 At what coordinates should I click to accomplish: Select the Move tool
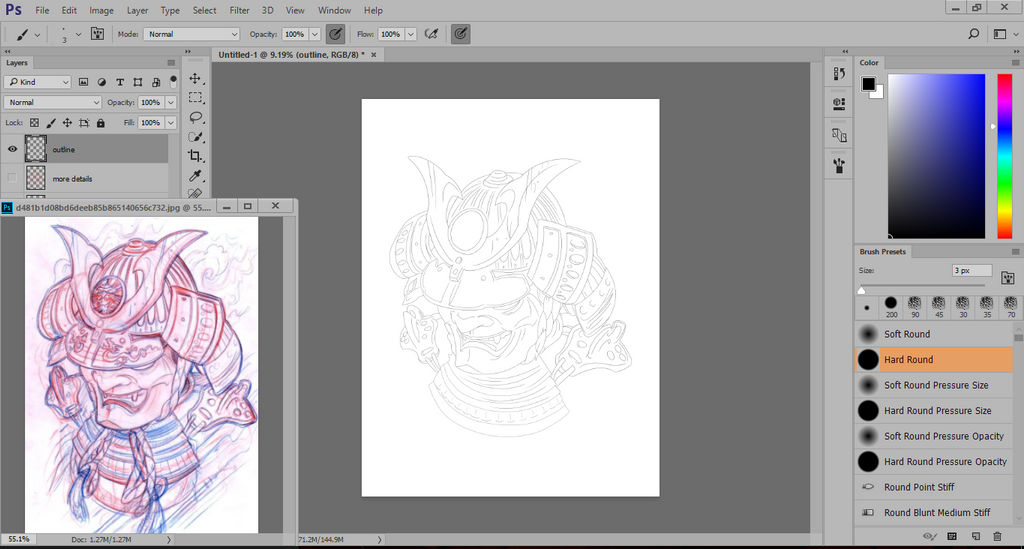click(195, 78)
